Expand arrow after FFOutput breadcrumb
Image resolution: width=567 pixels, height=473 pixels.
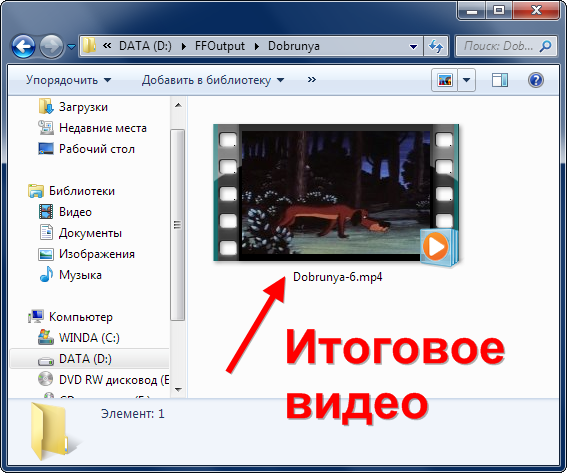257,46
